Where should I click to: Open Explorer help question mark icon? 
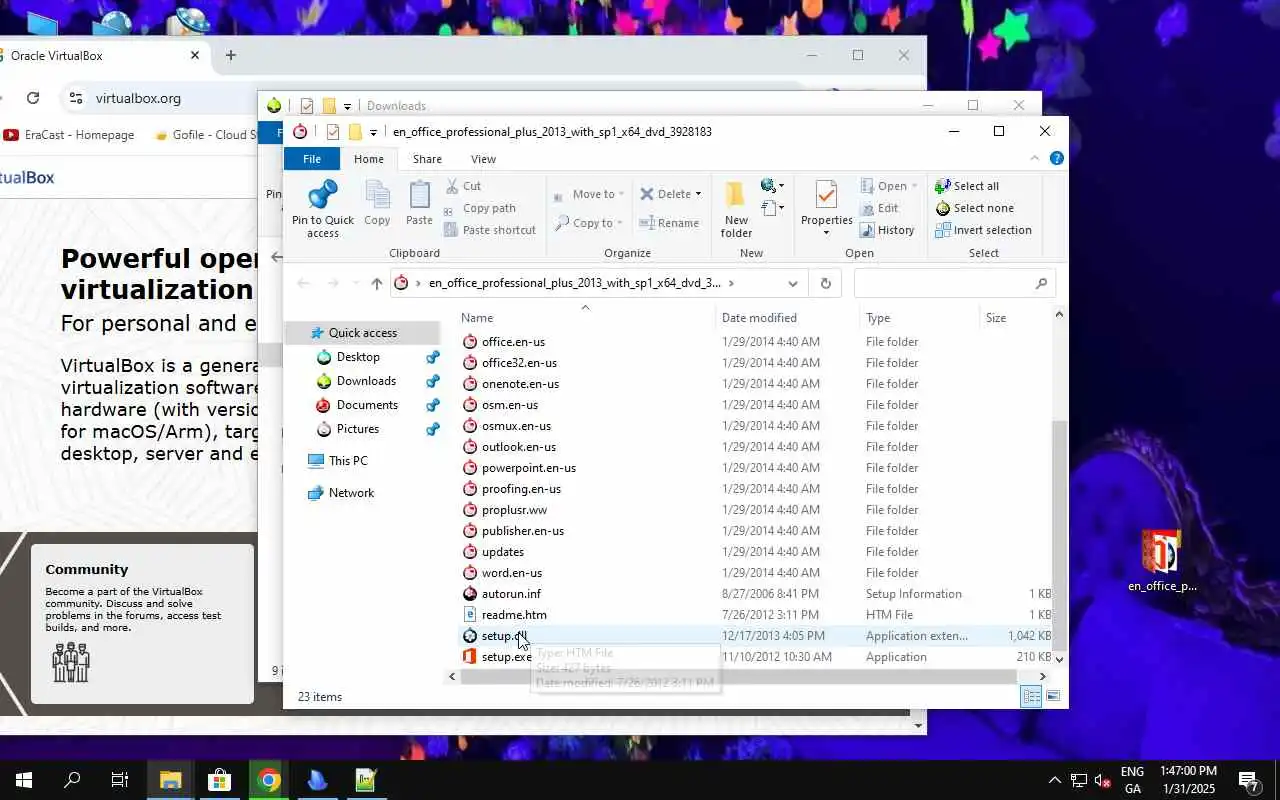(x=1056, y=158)
